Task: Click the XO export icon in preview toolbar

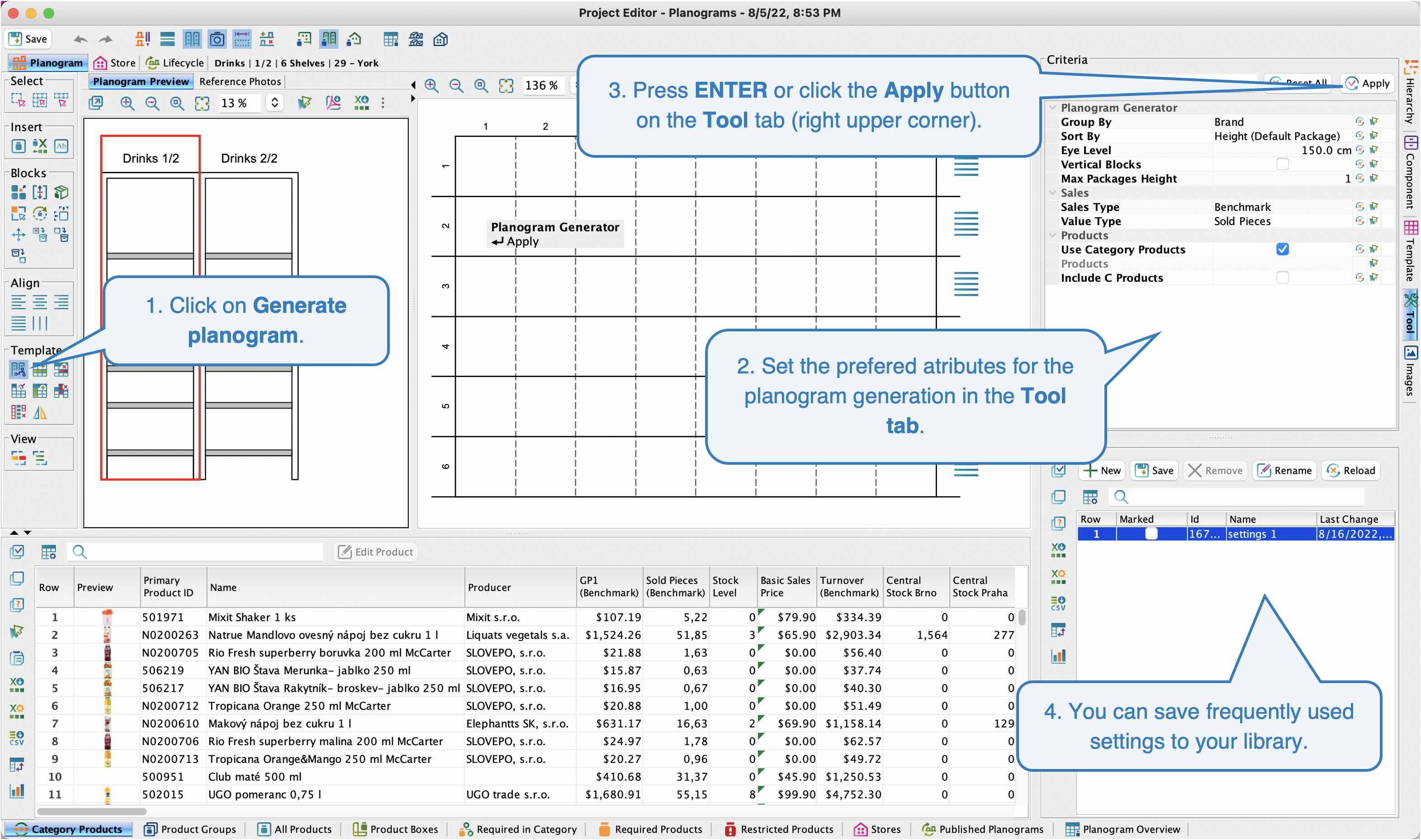Action: (x=361, y=103)
